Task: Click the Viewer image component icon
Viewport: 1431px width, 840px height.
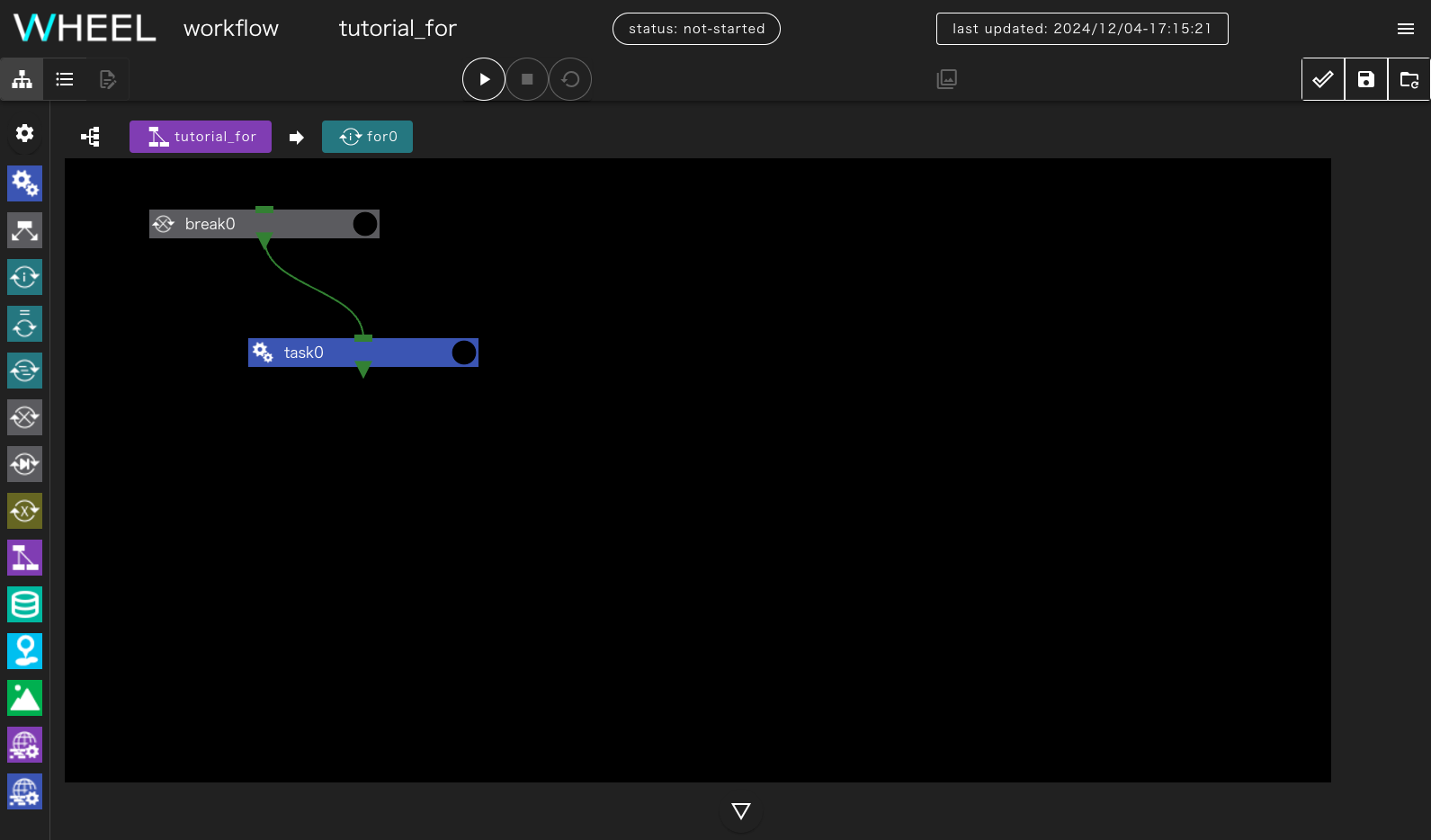Action: click(x=24, y=698)
